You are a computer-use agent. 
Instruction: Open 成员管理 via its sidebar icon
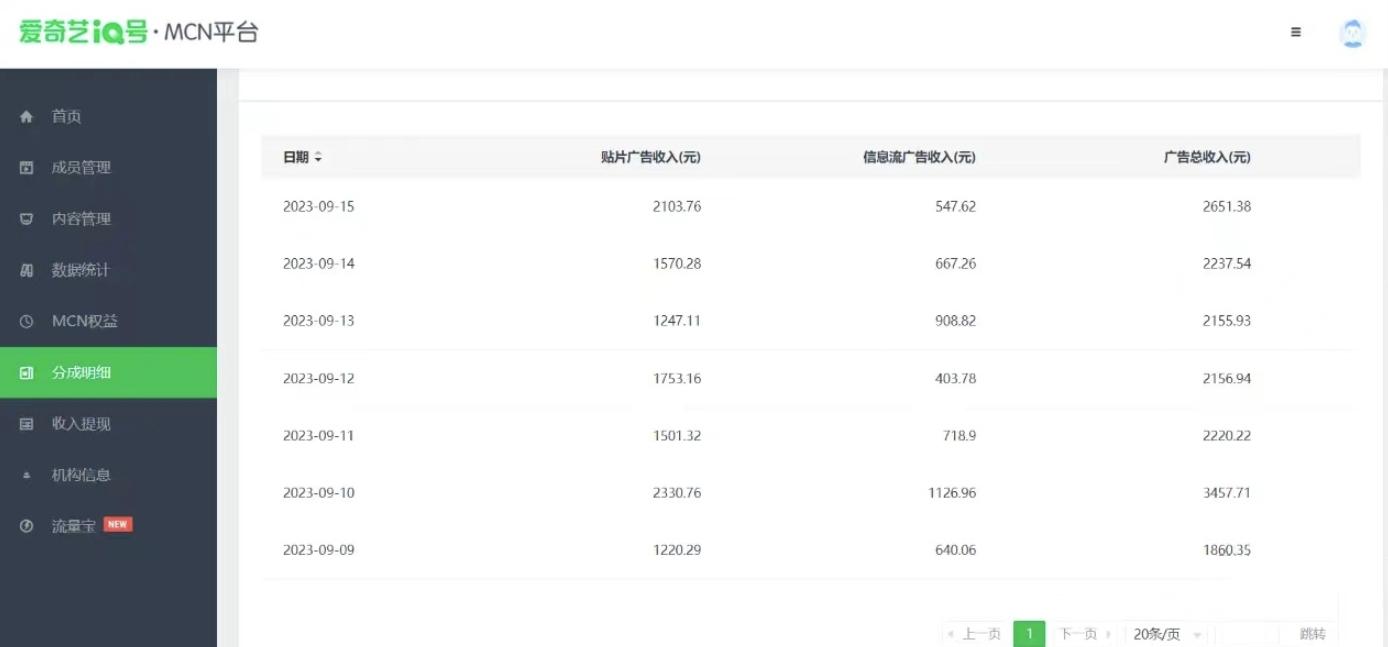[x=25, y=167]
